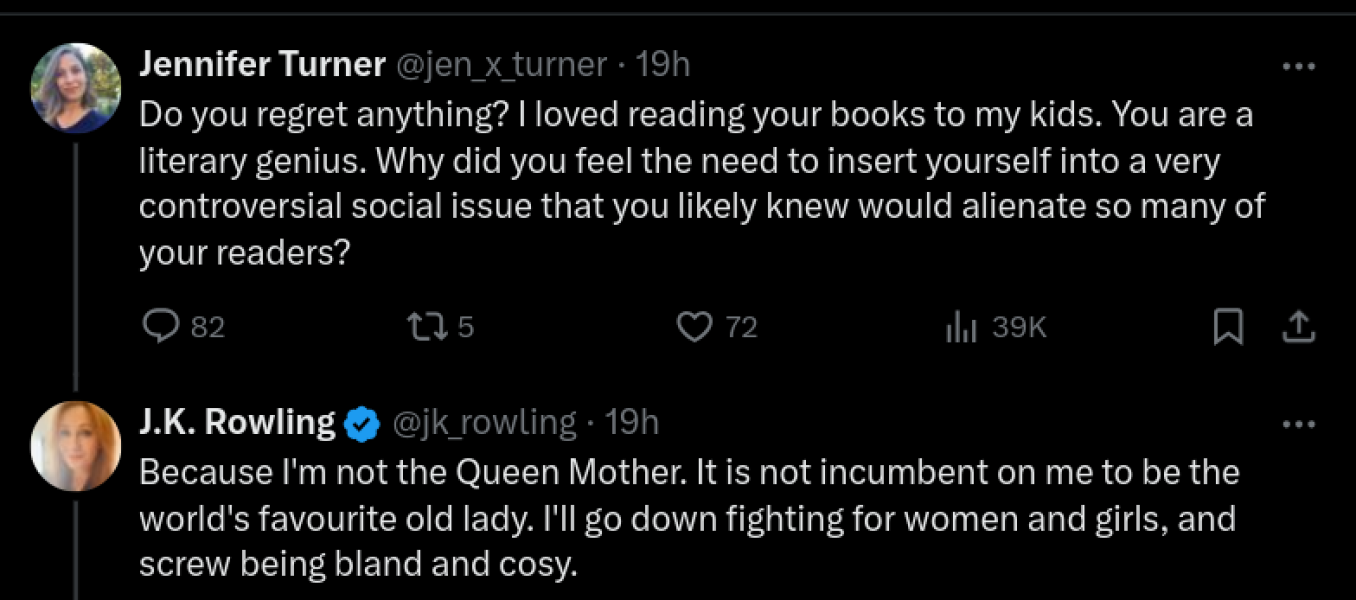Open the tweet text starting "Do you regret anything?"

(x=700, y=185)
